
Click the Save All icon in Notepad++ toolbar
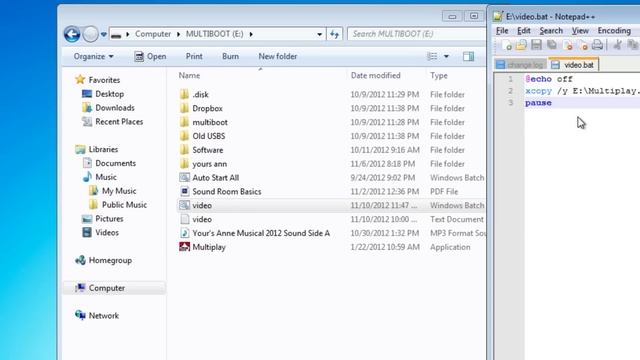coord(552,45)
